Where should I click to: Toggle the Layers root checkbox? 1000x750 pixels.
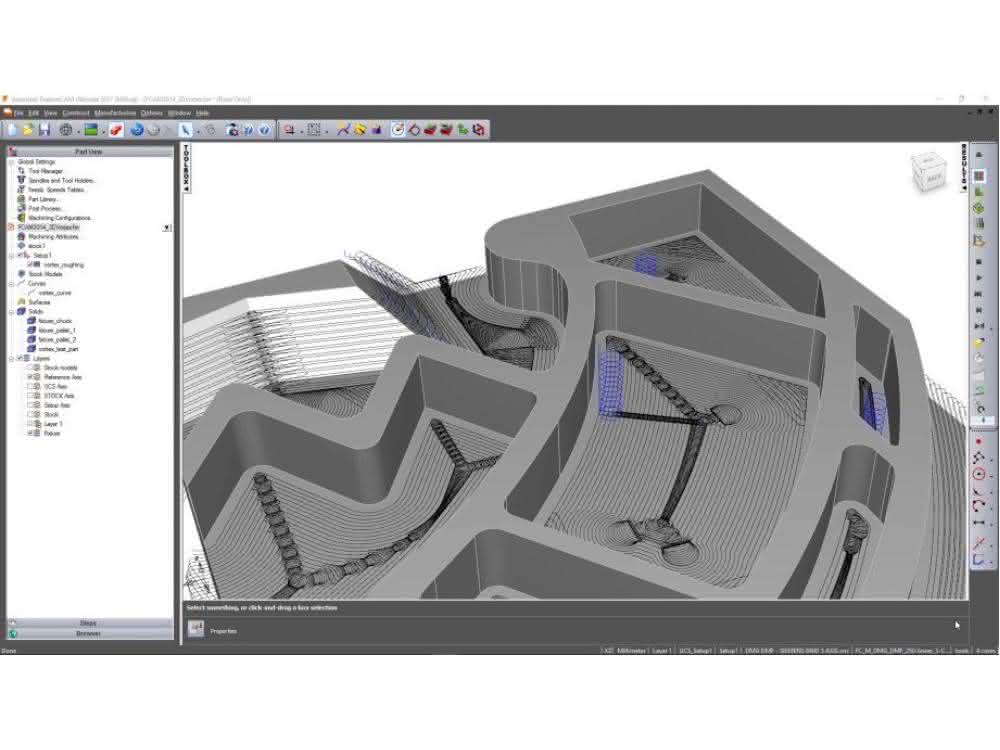[x=19, y=358]
